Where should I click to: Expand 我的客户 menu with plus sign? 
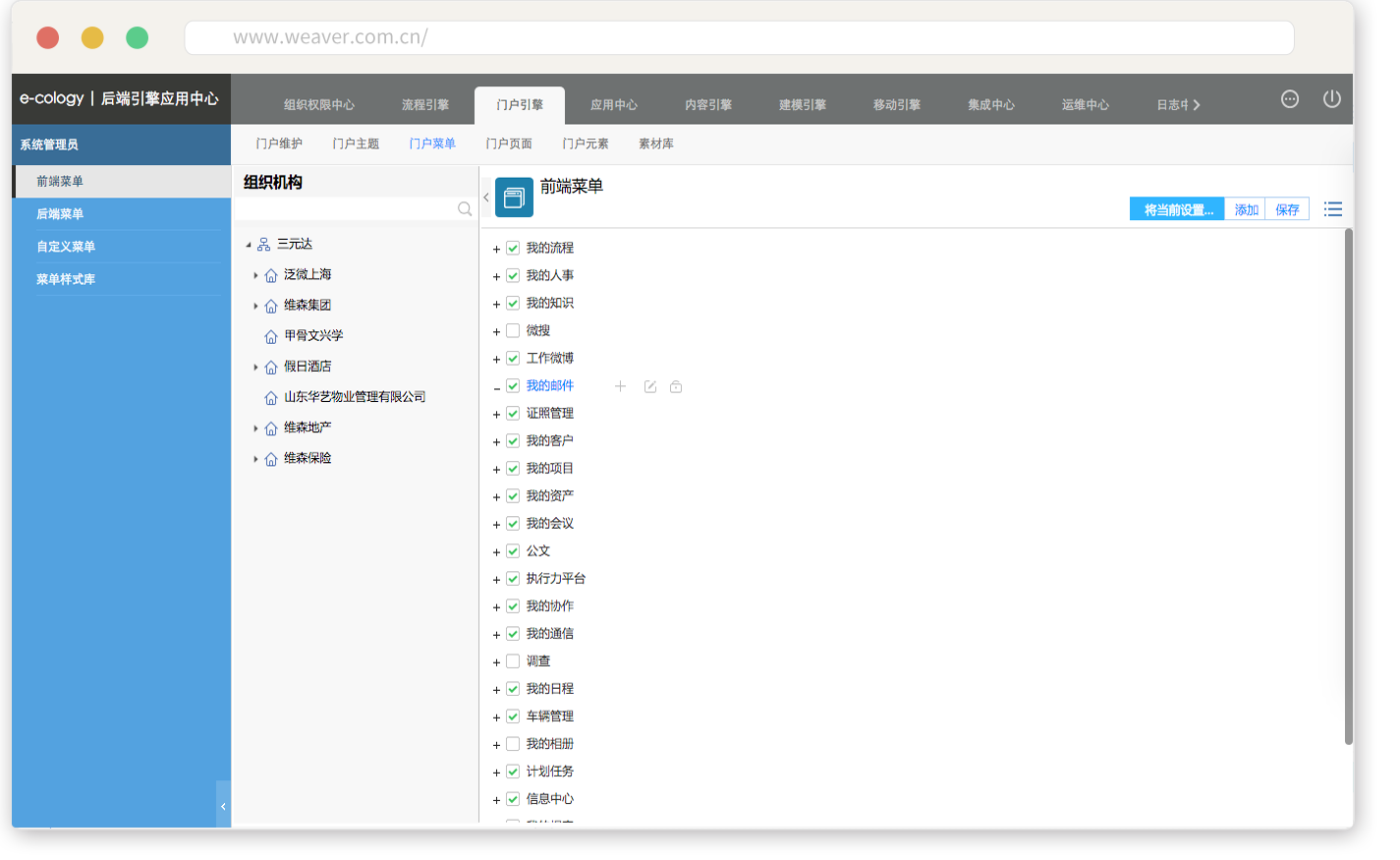(496, 442)
